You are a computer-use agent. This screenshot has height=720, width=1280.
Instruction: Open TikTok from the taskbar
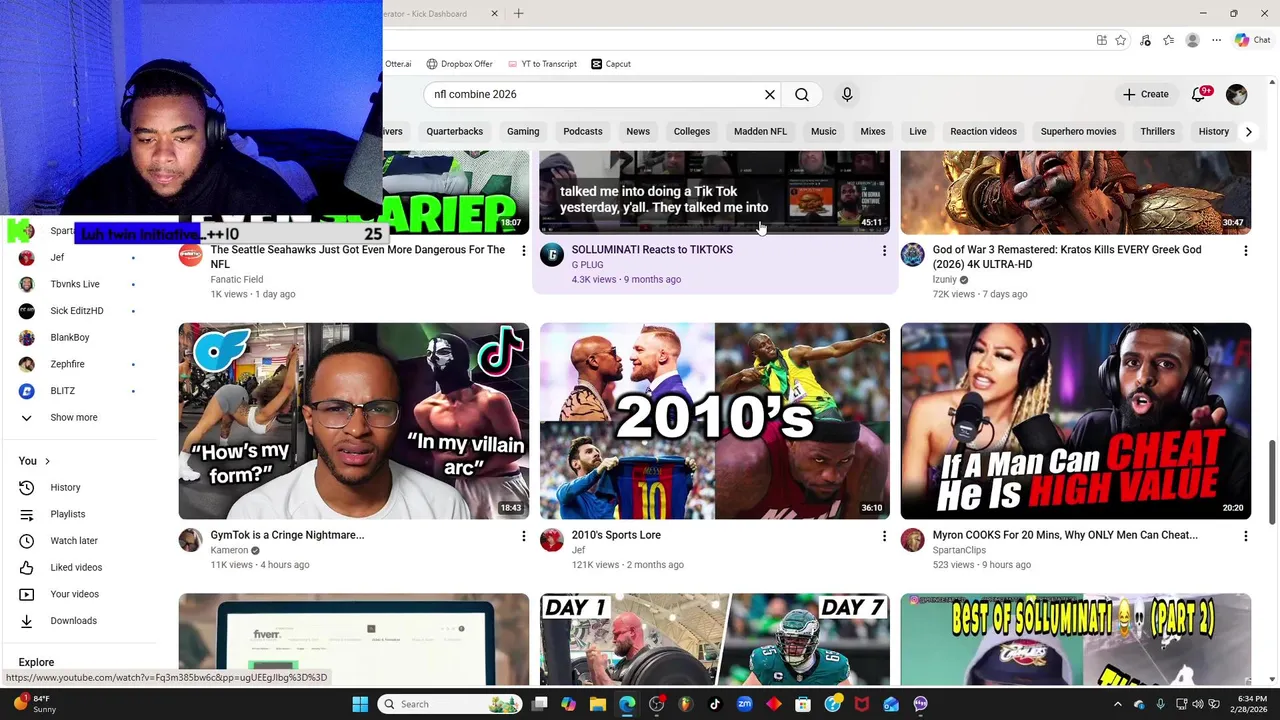click(715, 704)
